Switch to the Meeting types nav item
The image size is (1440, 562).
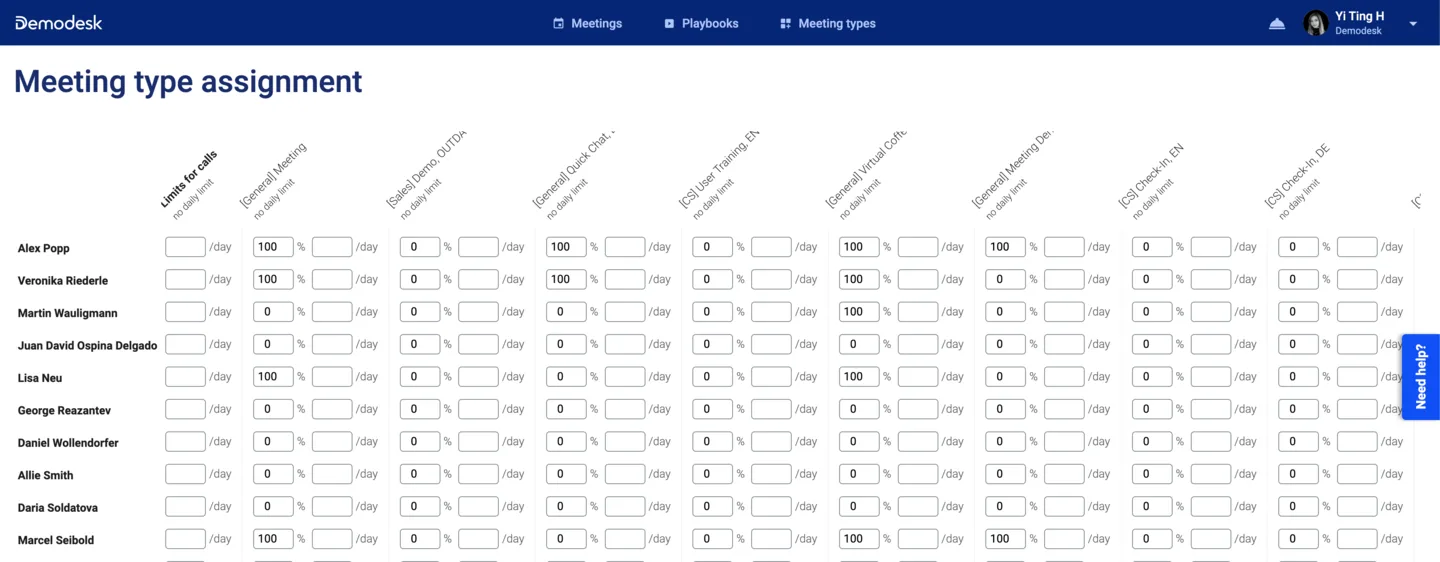[828, 23]
